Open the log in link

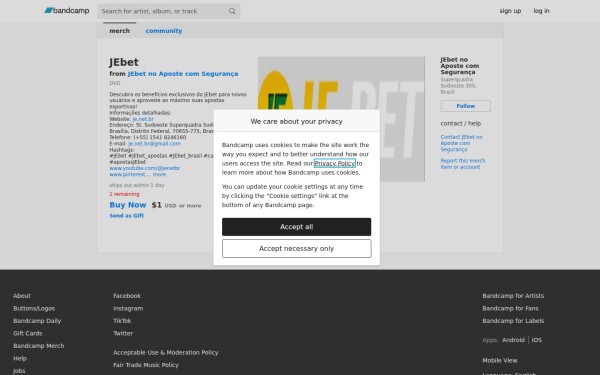point(541,11)
